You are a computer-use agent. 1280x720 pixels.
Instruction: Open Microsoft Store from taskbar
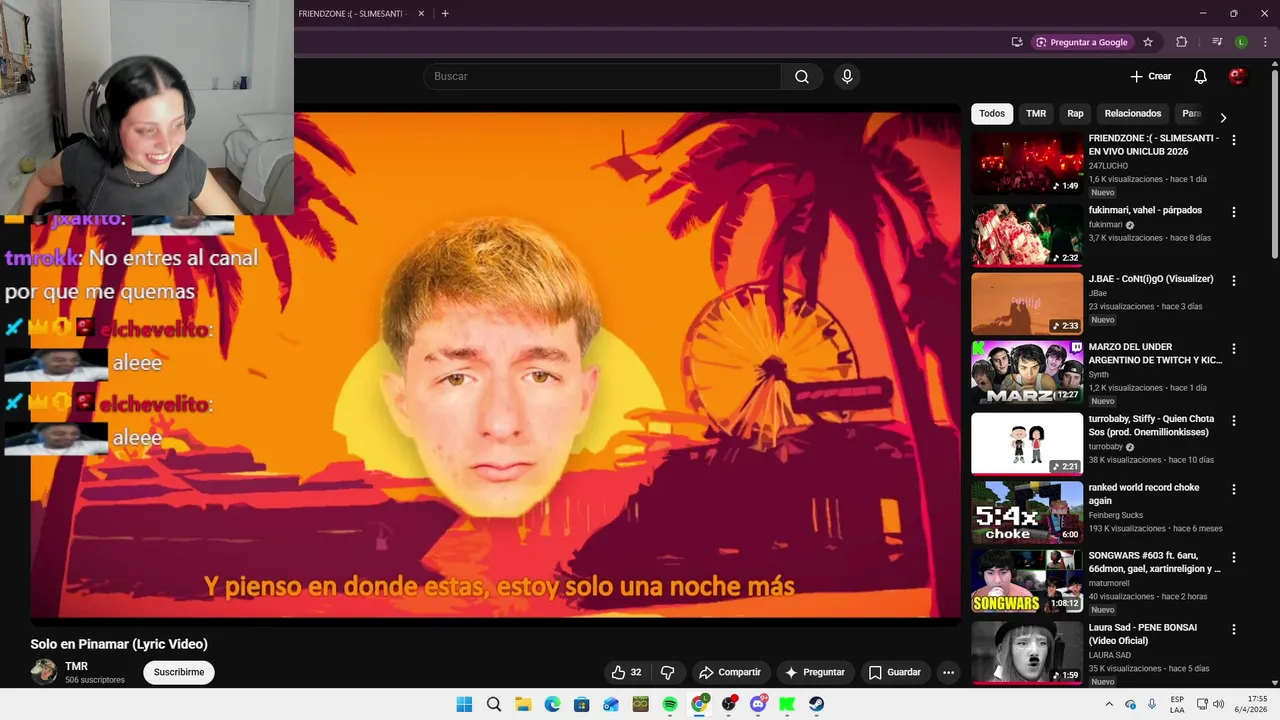tap(582, 704)
